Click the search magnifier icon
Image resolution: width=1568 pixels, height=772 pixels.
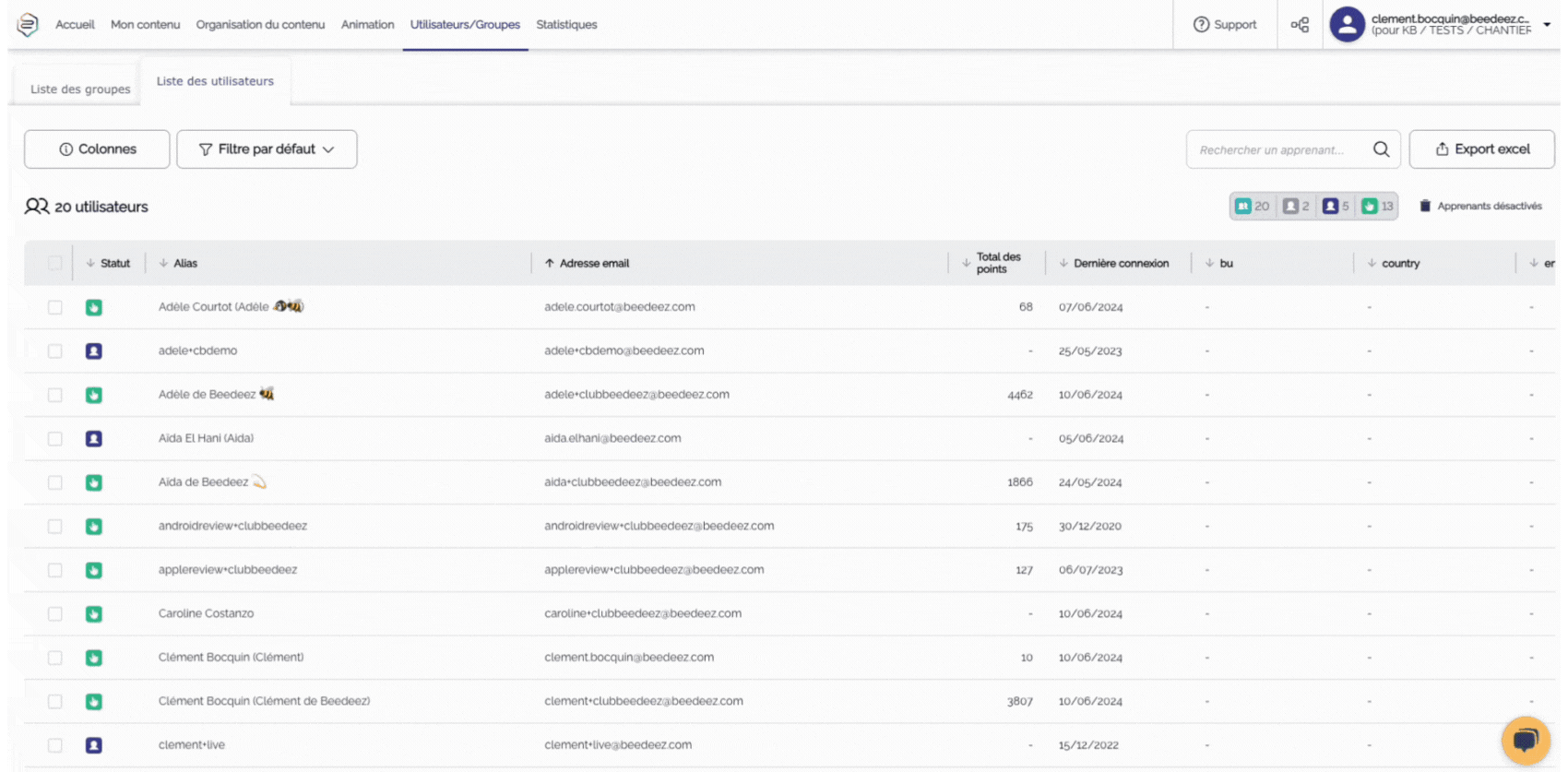[1381, 149]
